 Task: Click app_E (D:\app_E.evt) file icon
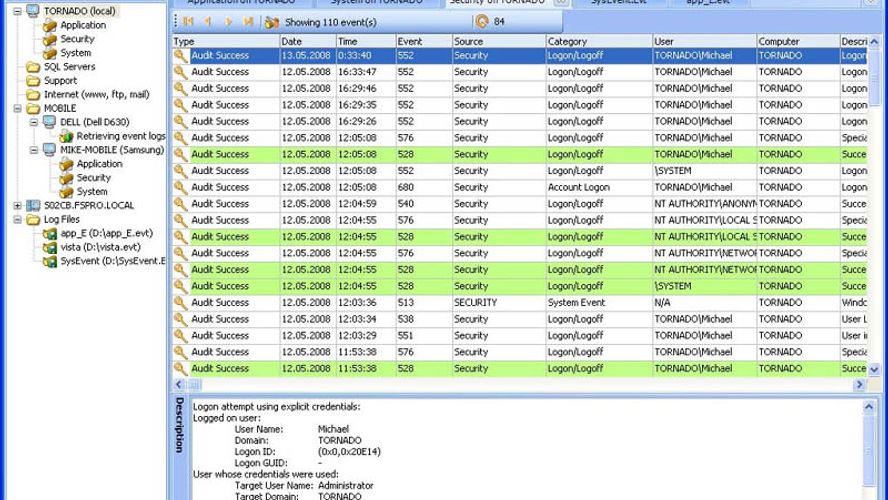tap(50, 233)
